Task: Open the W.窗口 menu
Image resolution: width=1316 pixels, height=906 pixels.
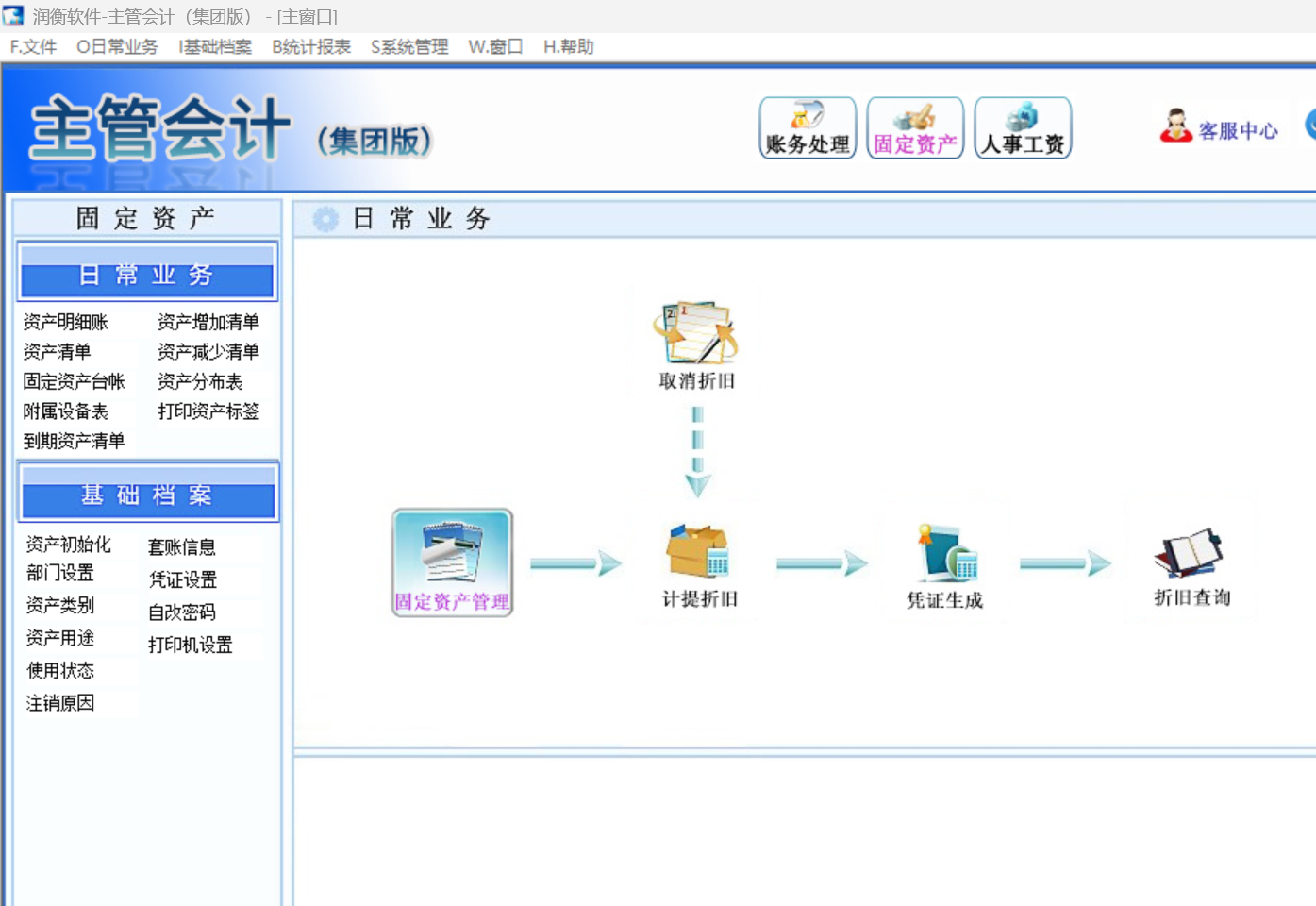Action: click(x=495, y=47)
